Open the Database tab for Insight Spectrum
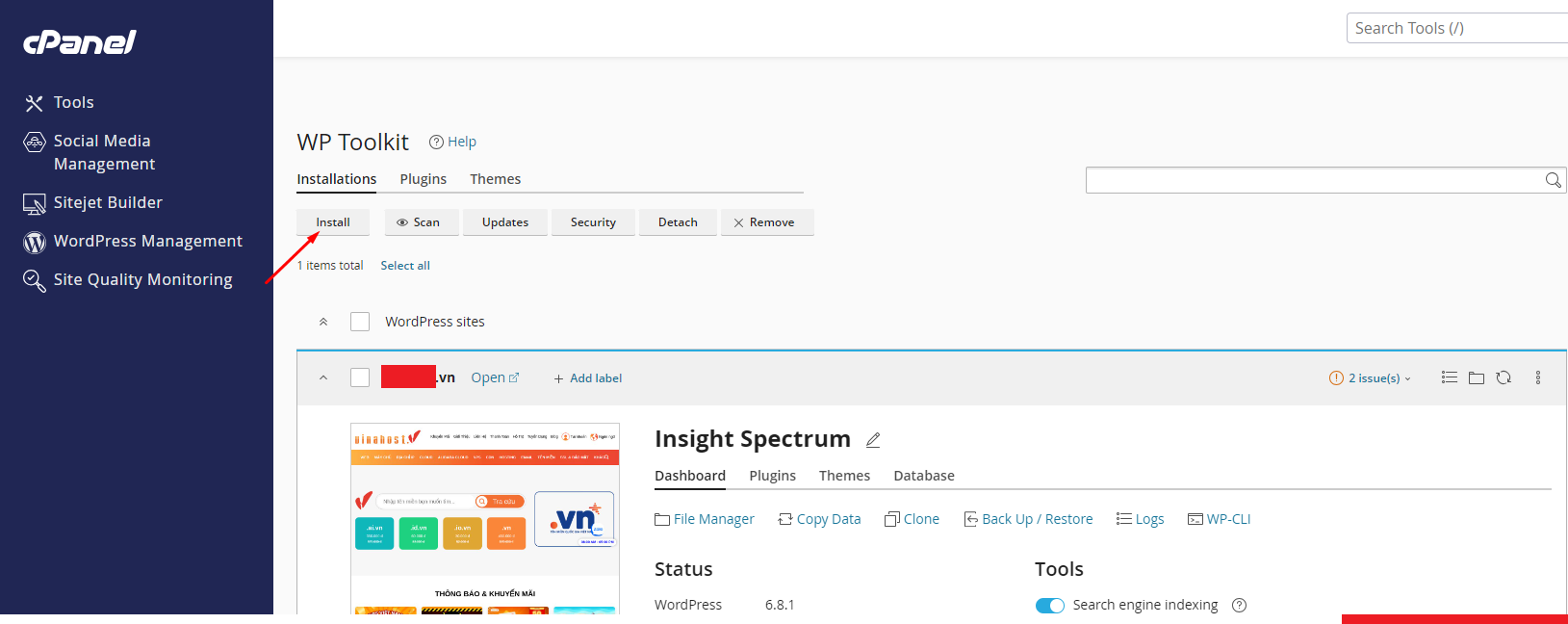1568x624 pixels. (x=923, y=476)
